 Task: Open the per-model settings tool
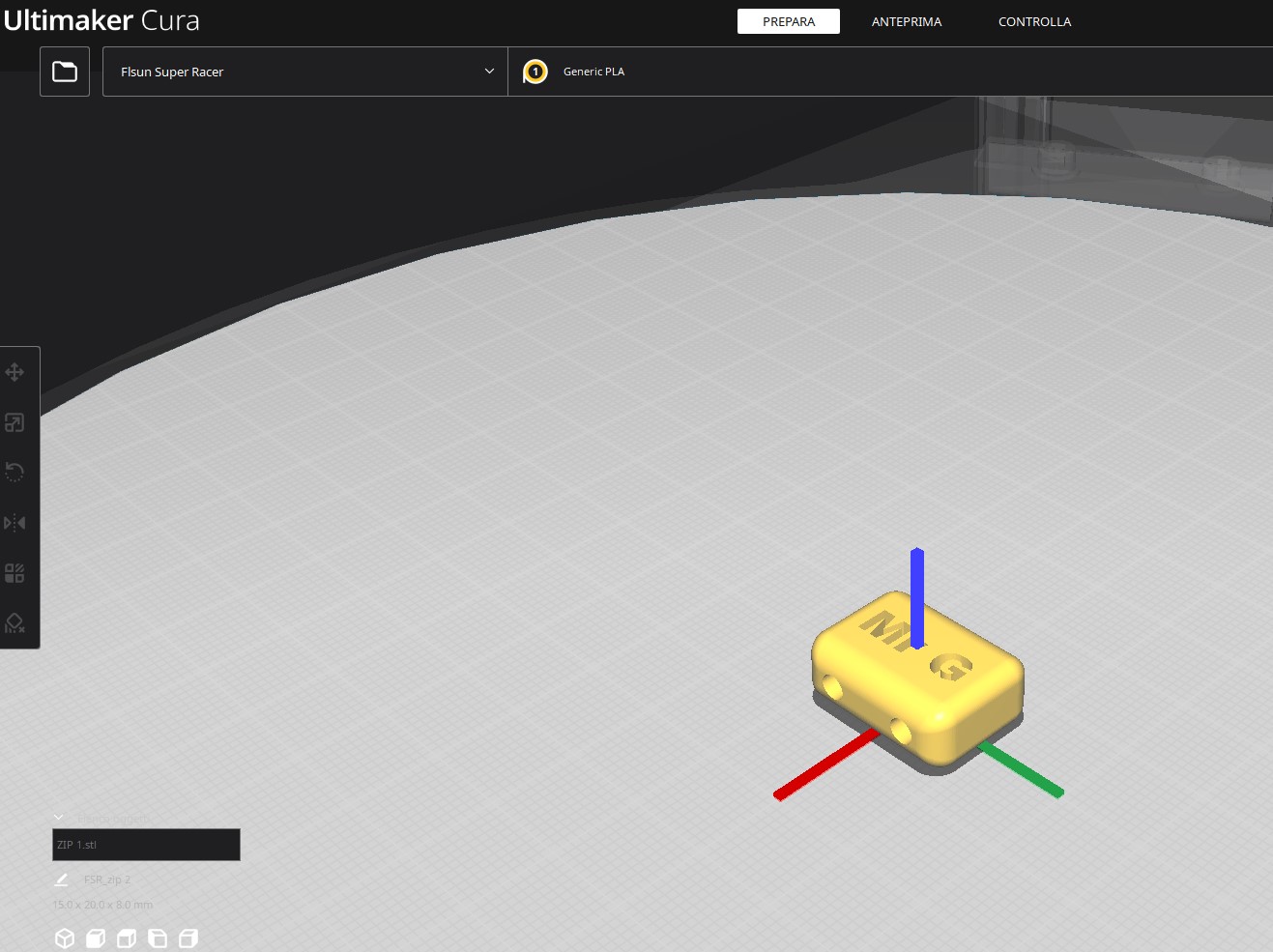14,573
